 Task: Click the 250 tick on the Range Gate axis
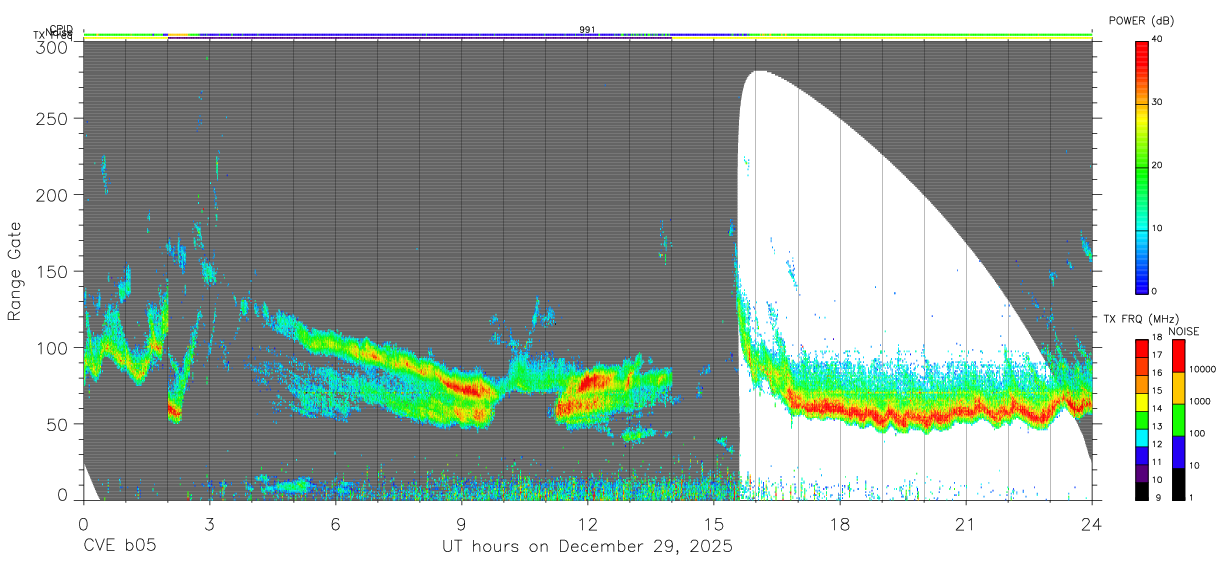(52, 119)
